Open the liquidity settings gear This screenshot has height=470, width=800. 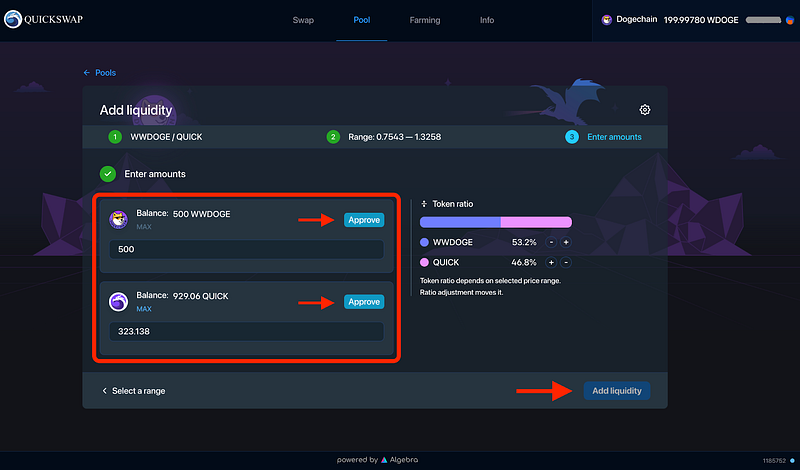pos(645,110)
